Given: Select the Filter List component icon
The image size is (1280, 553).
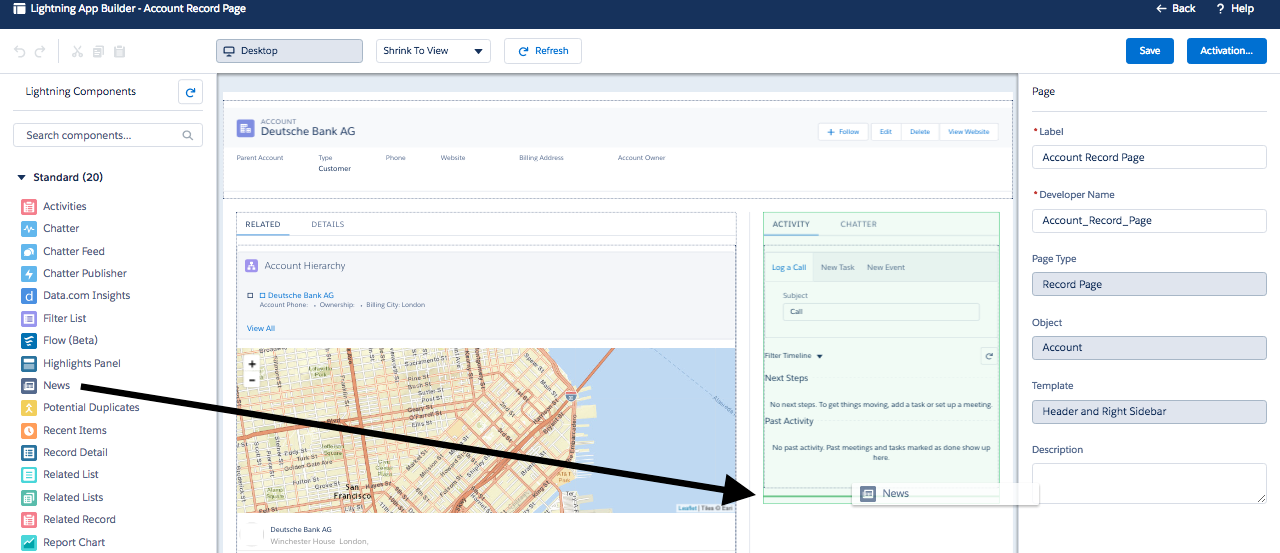Looking at the screenshot, I should [x=29, y=318].
